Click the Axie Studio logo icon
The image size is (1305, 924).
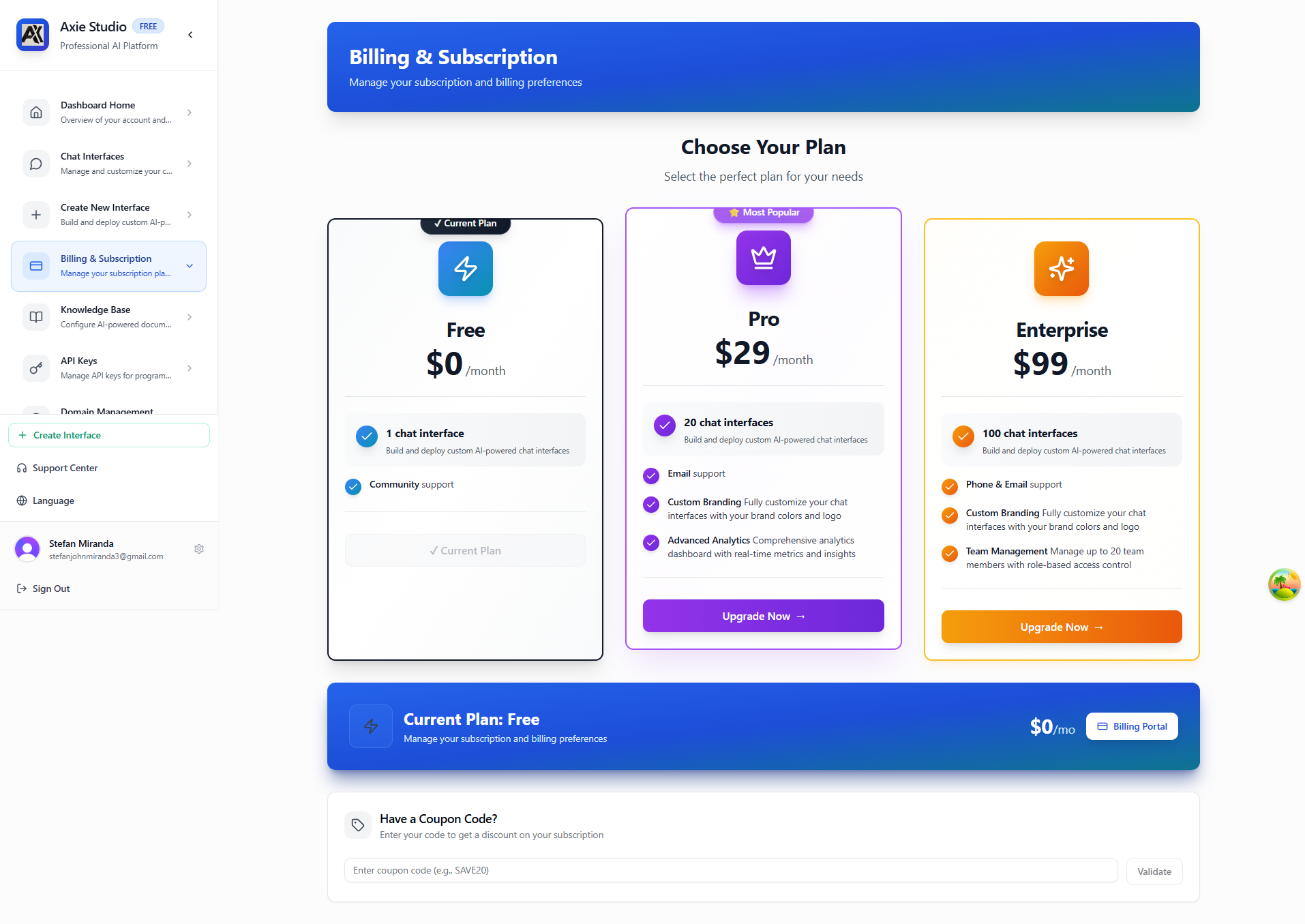32,35
